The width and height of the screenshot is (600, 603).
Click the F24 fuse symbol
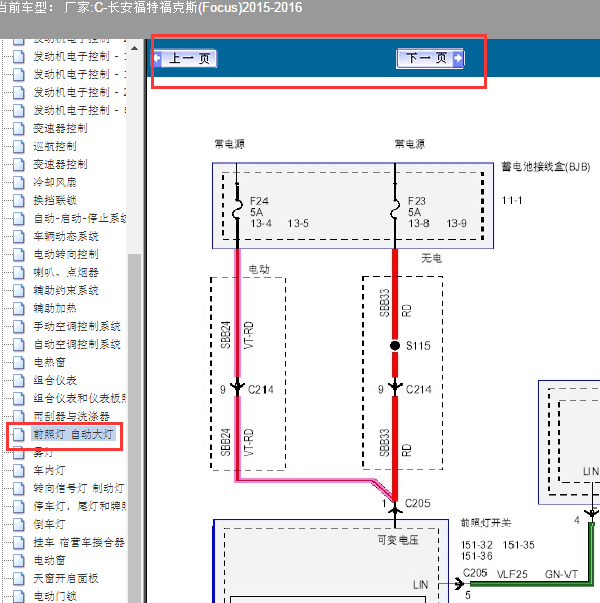237,210
